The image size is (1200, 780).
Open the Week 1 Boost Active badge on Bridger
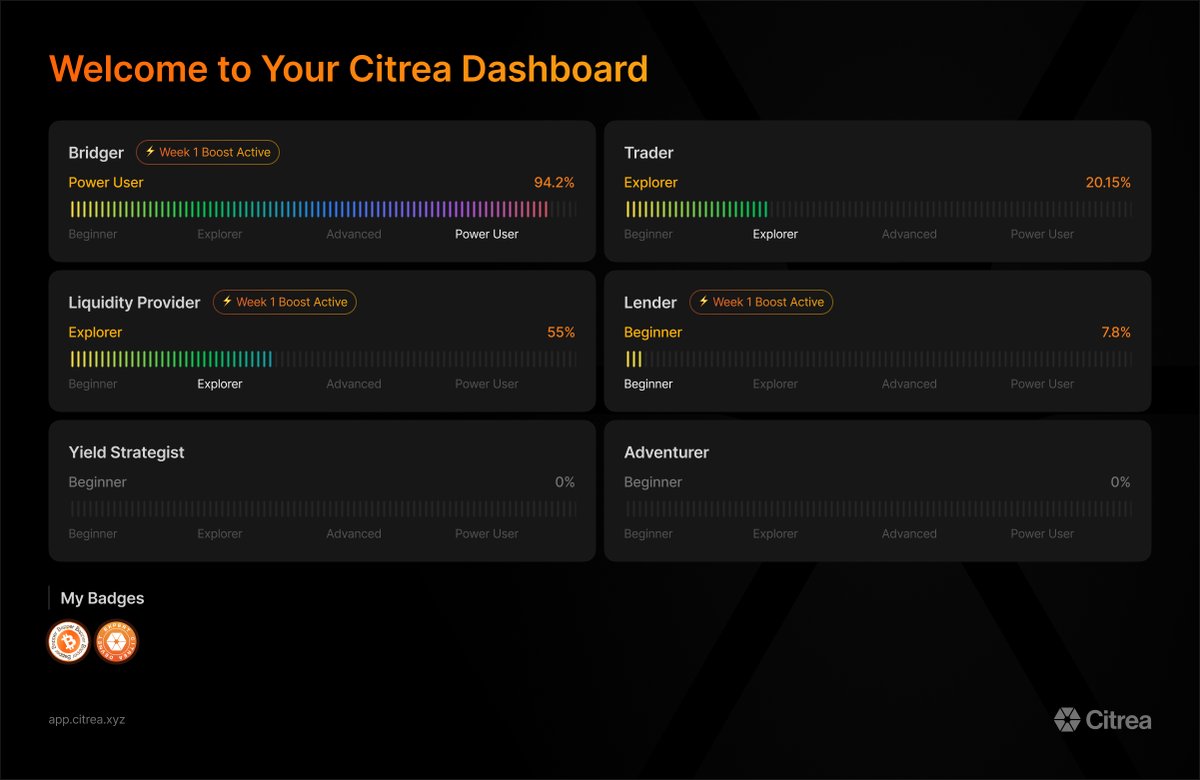click(x=208, y=152)
